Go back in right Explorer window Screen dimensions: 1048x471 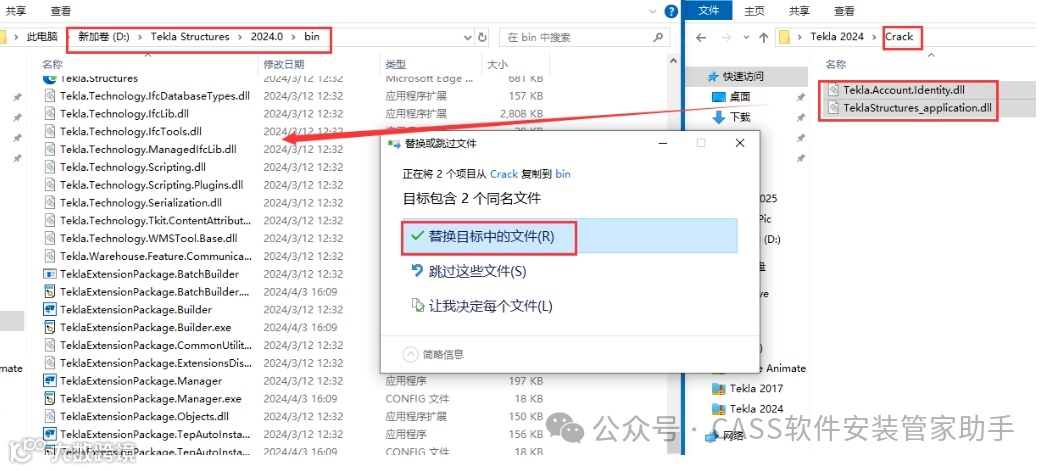pos(701,37)
